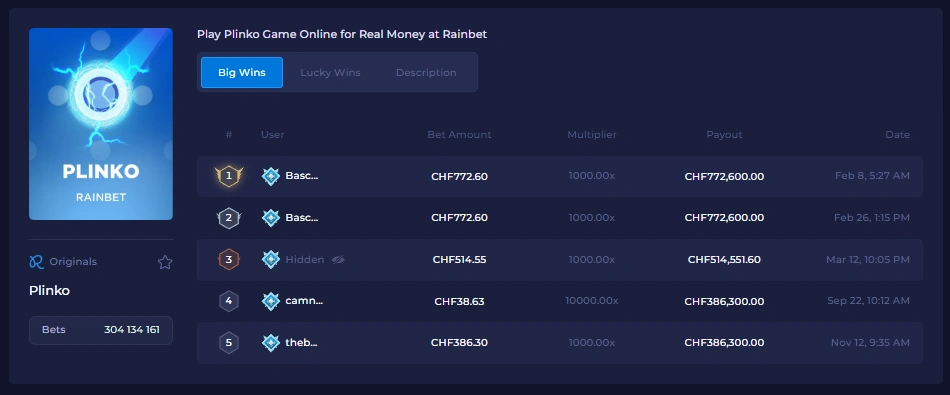Viewport: 950px width, 395px height.
Task: Open the Lucky Wins tab
Action: (x=330, y=73)
